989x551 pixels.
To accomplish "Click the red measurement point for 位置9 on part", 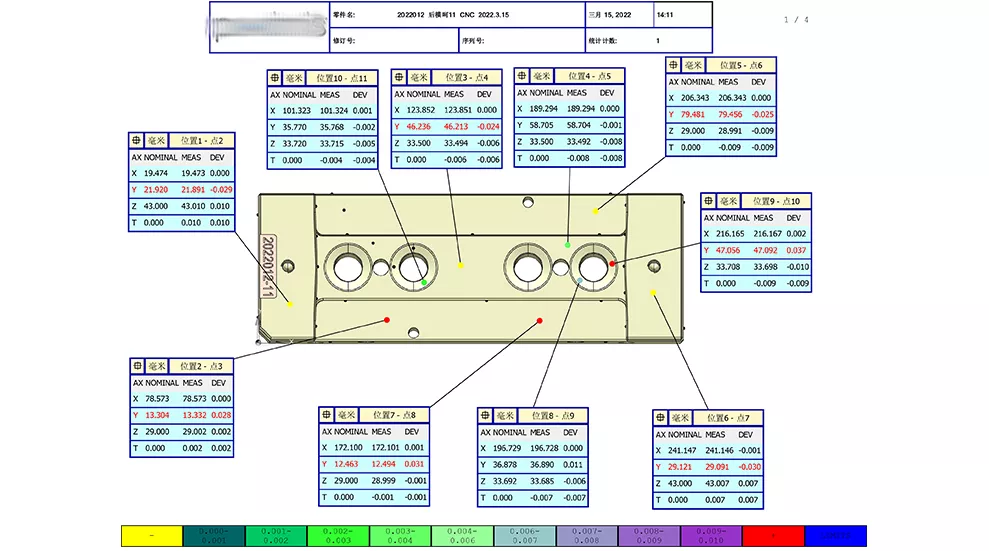I will pyautogui.click(x=613, y=264).
